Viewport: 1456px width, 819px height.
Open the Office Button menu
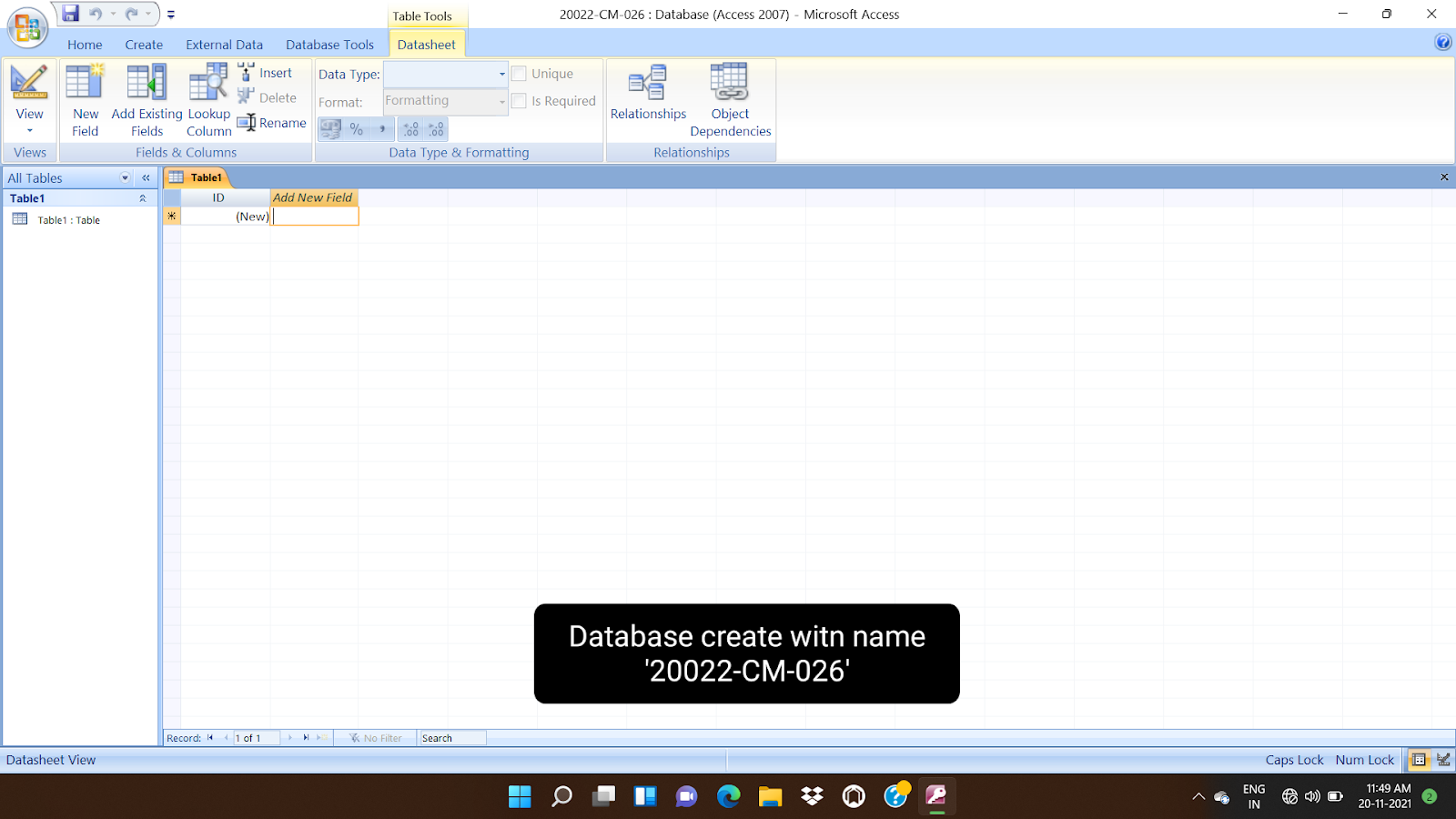[x=27, y=27]
